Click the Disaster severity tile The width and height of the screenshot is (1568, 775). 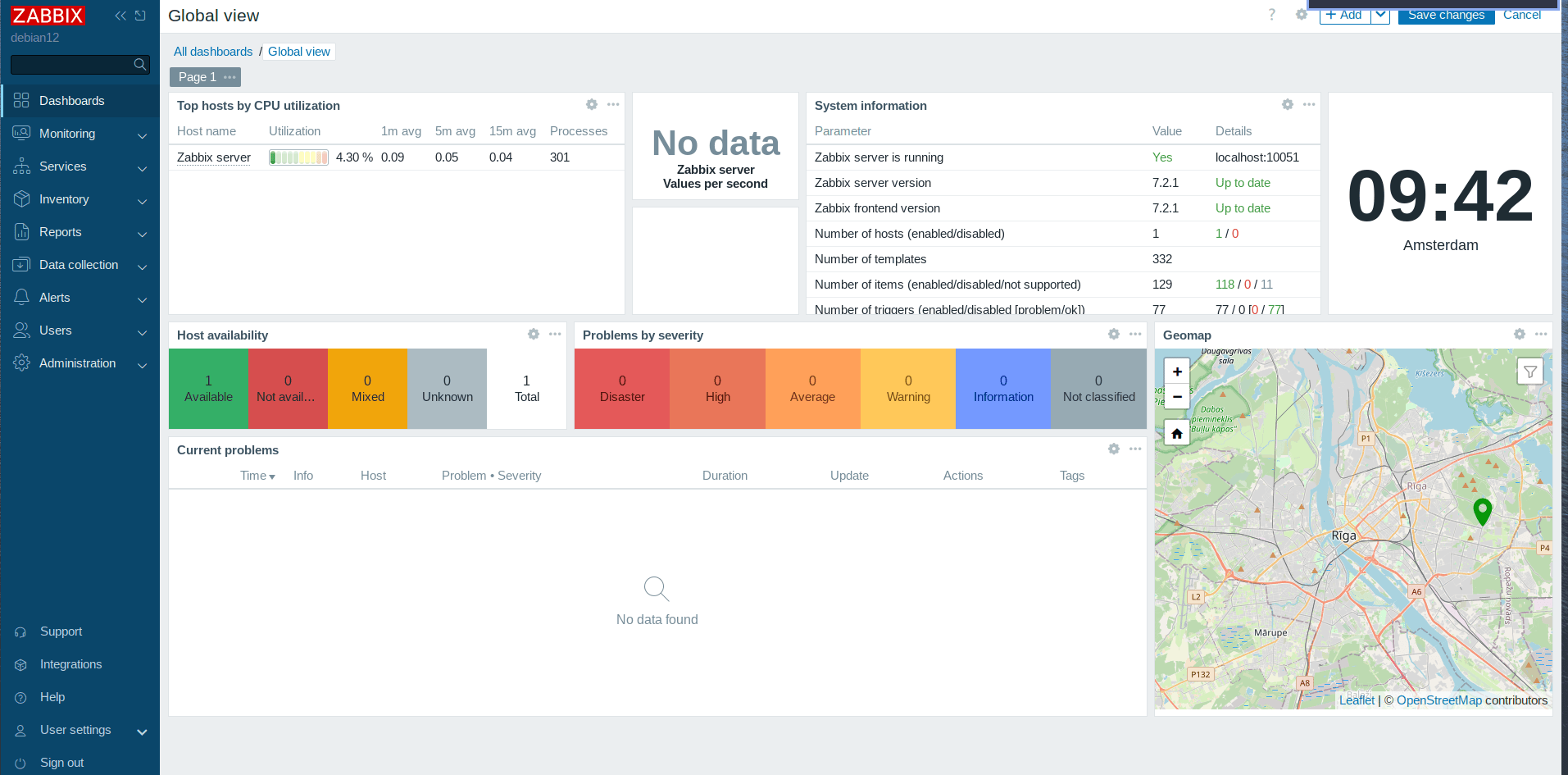coord(622,389)
